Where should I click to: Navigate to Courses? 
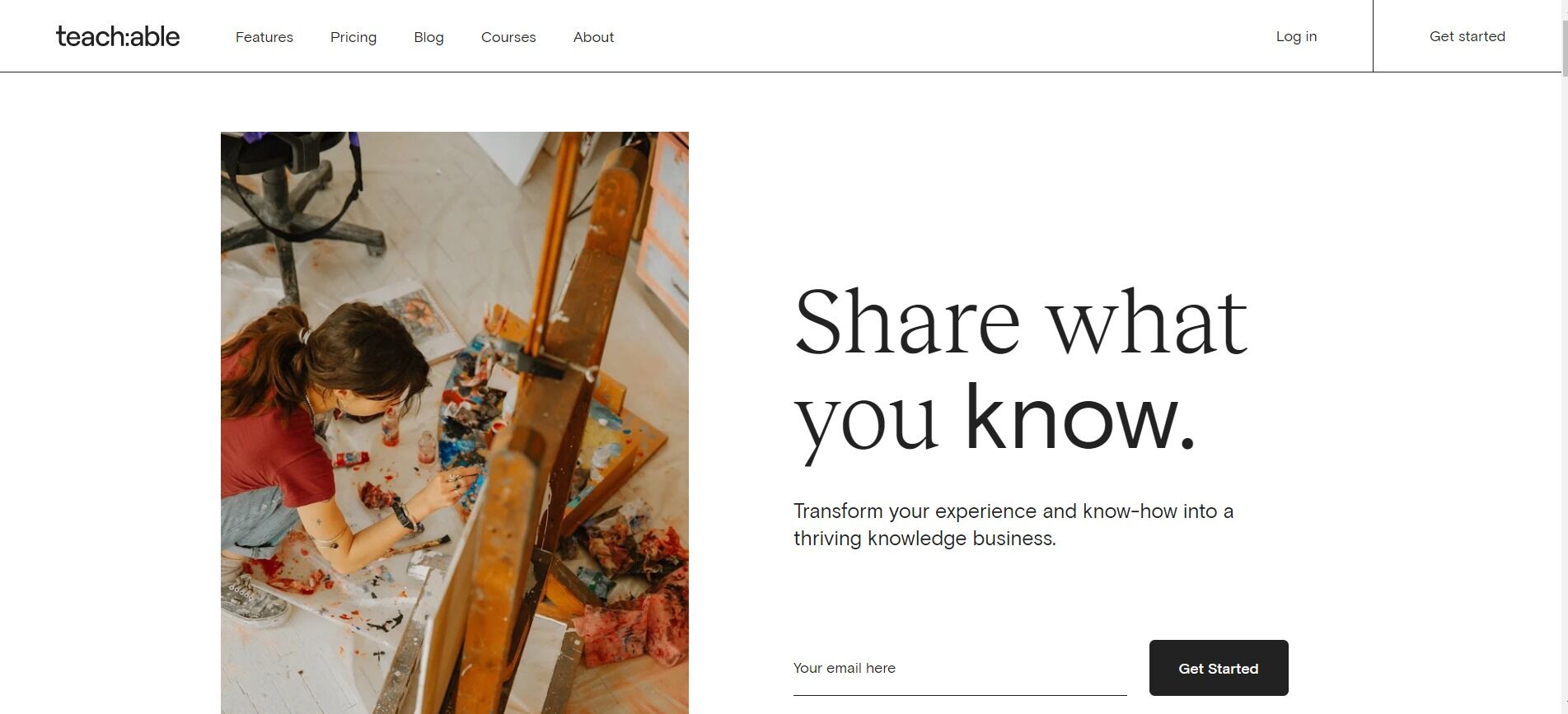pyautogui.click(x=508, y=37)
